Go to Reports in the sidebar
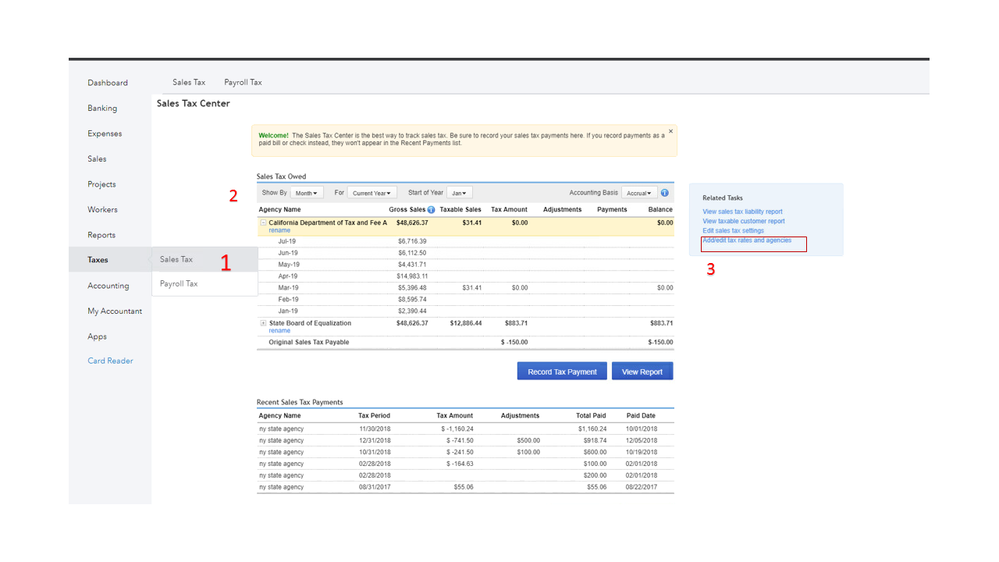The image size is (999, 562). tap(101, 235)
